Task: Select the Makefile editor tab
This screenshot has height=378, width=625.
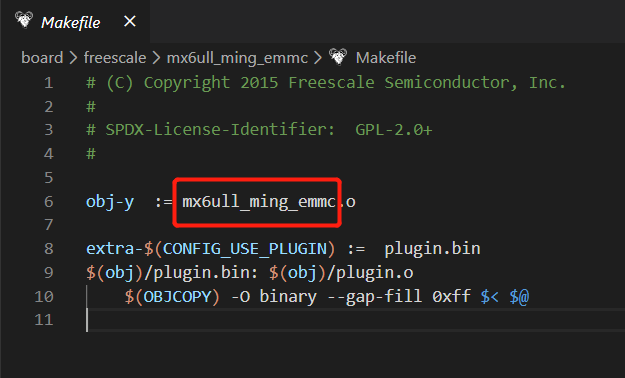Action: tap(75, 22)
